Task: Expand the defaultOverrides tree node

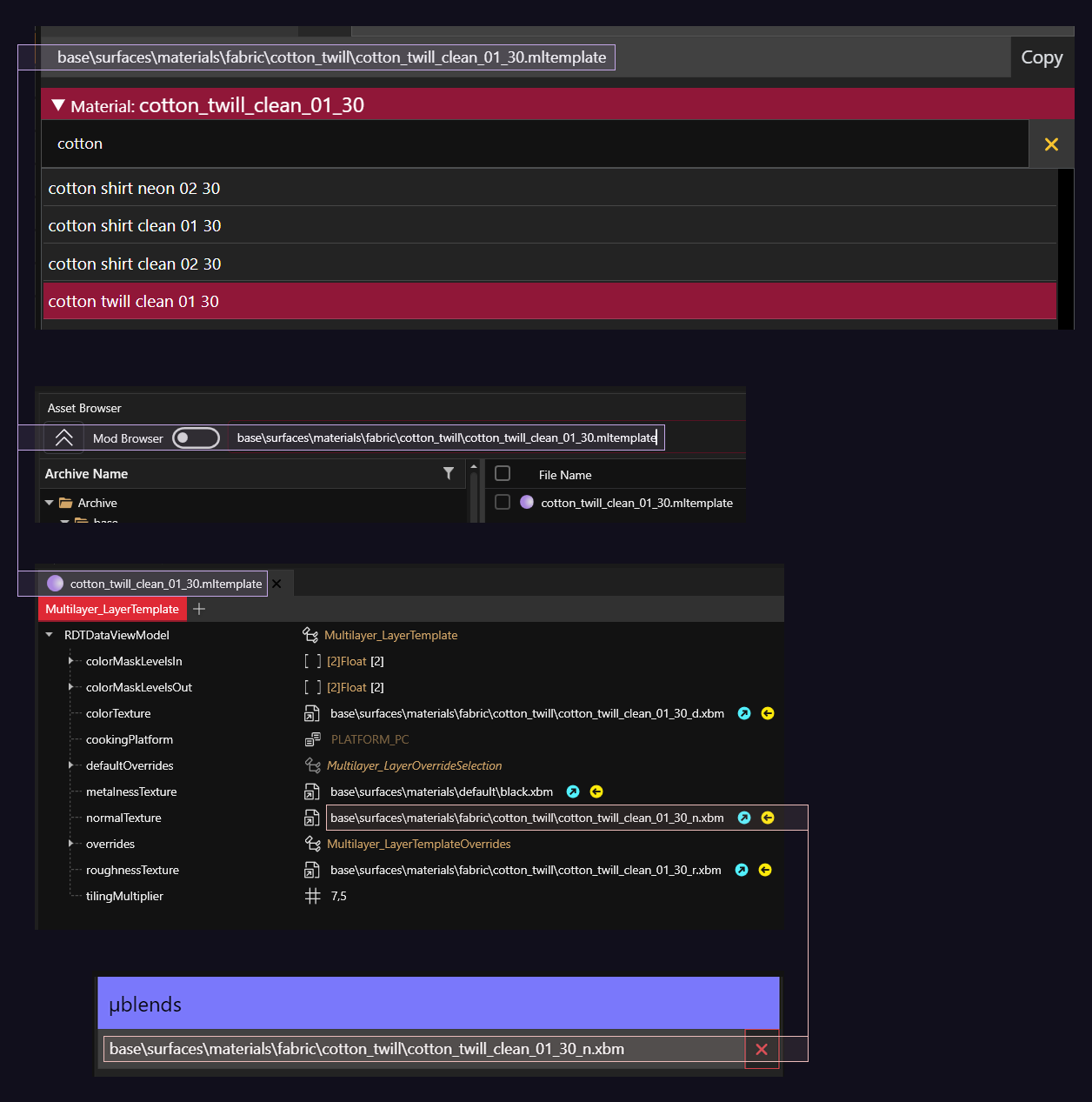Action: 70,765
